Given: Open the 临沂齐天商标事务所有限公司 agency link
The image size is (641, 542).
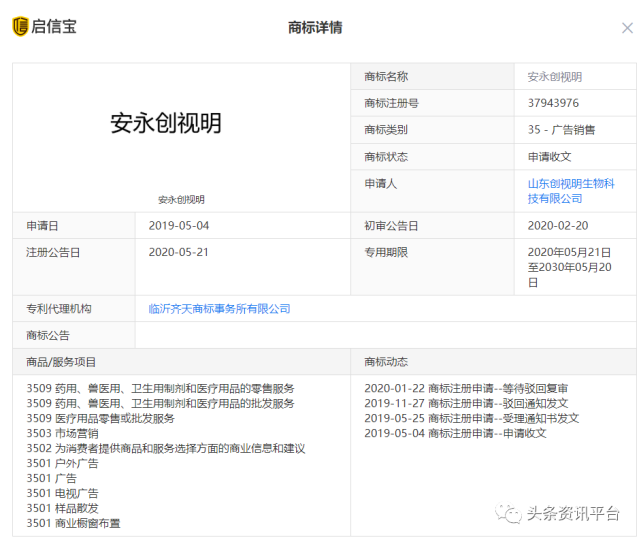Looking at the screenshot, I should pos(219,309).
